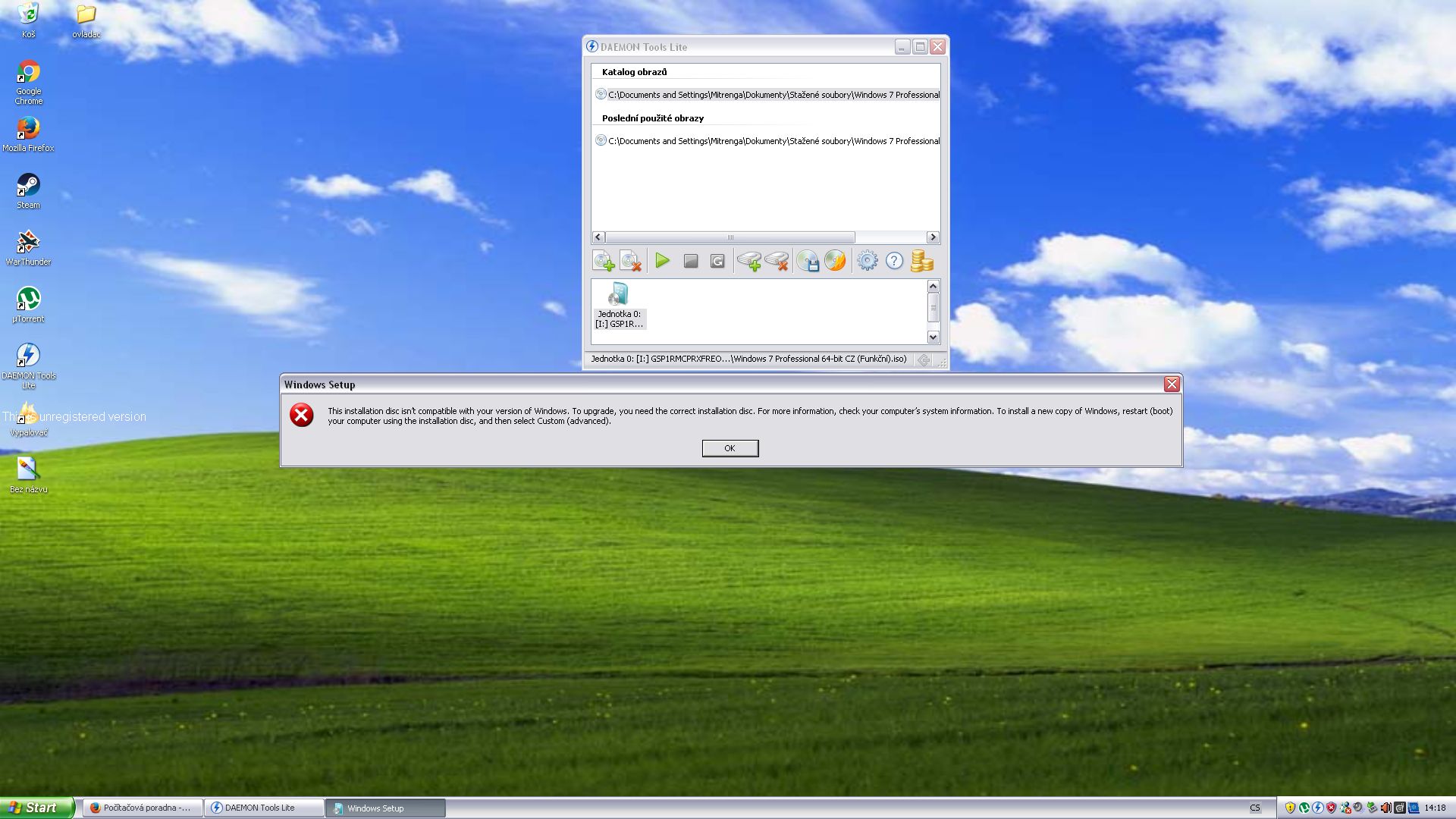
Task: Click the Remove virtual drive icon
Action: (777, 262)
